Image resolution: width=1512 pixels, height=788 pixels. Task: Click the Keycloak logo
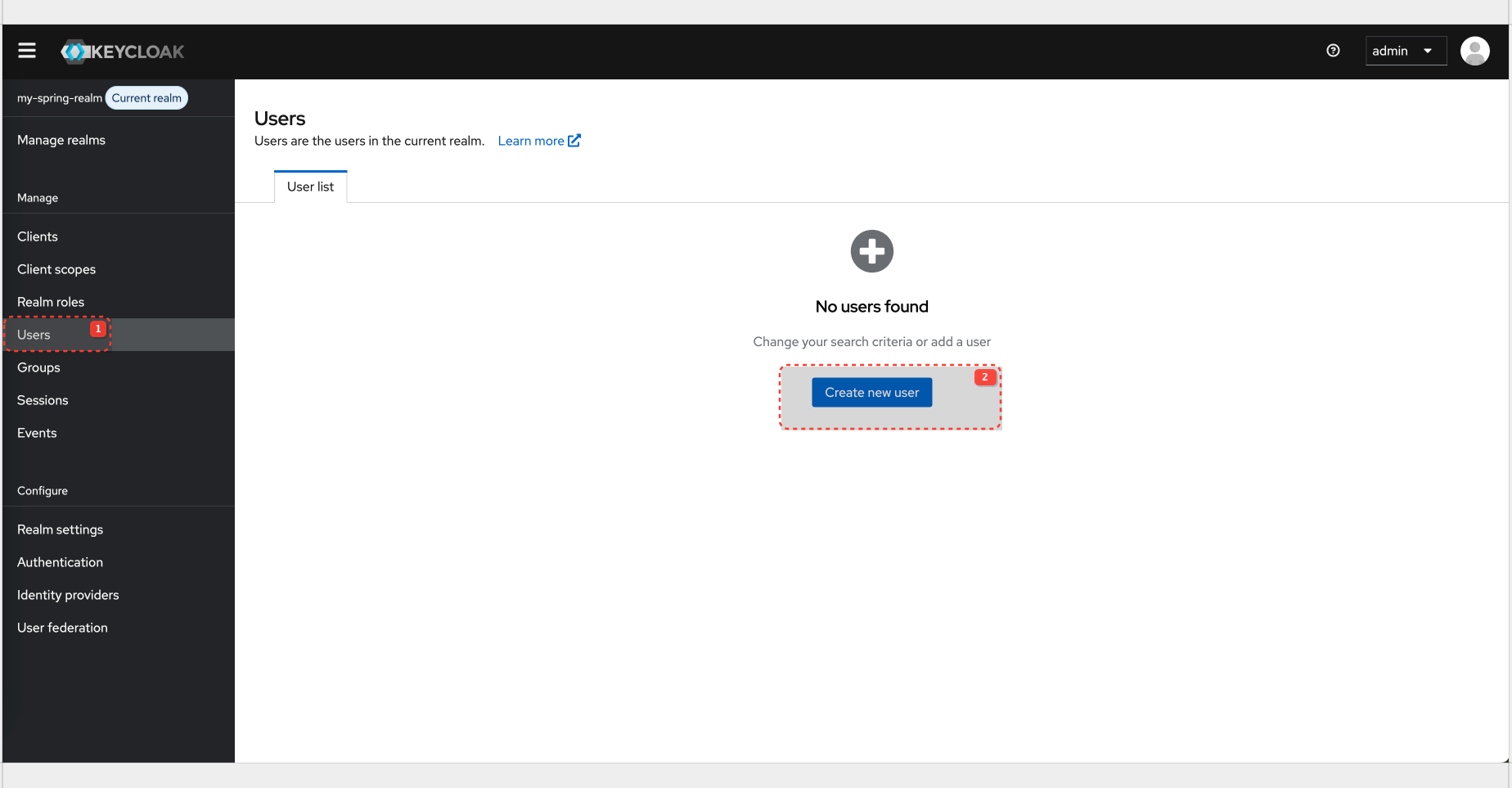tap(122, 51)
